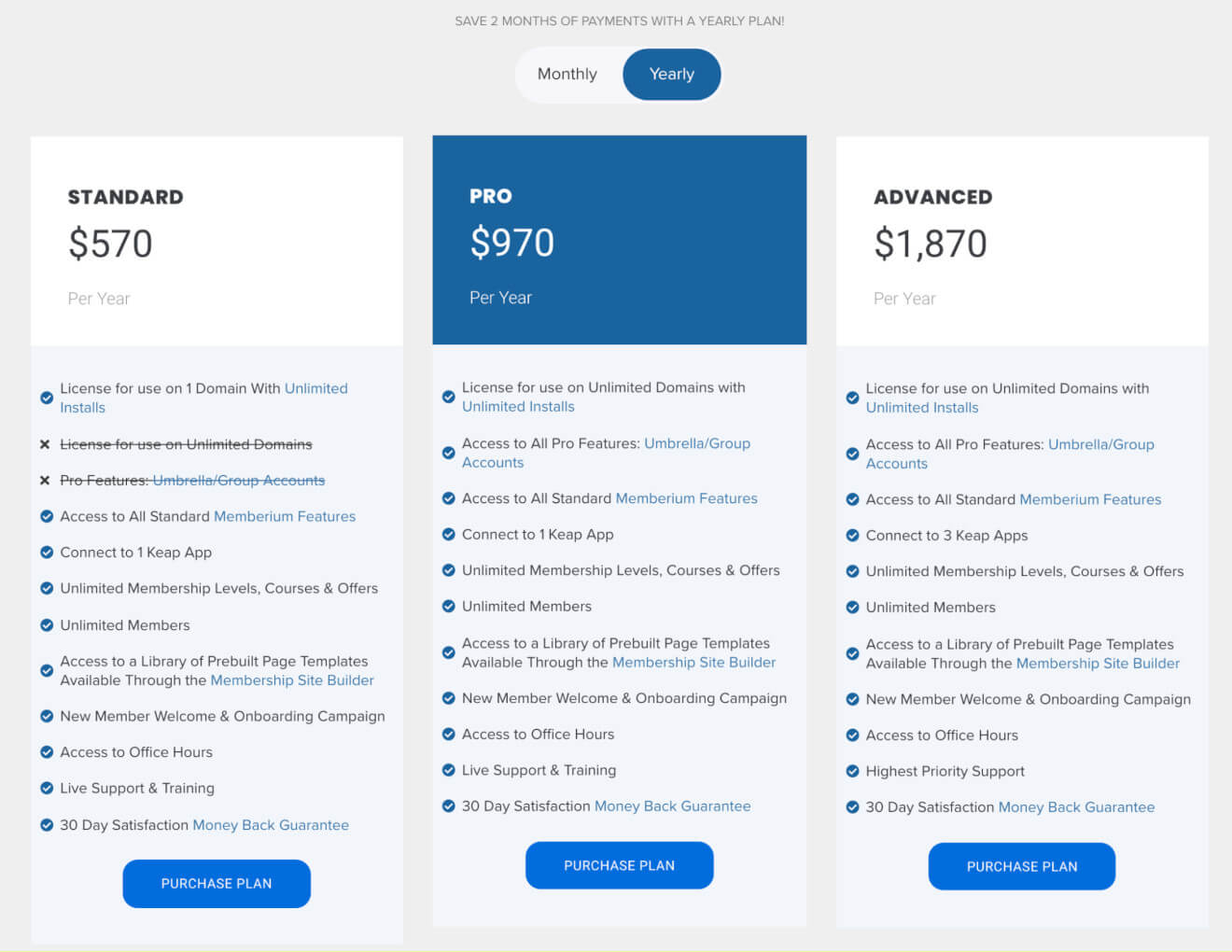The height and width of the screenshot is (952, 1232).
Task: Click checkmark beside 30 Day Satisfaction in Standard
Action: [x=47, y=824]
